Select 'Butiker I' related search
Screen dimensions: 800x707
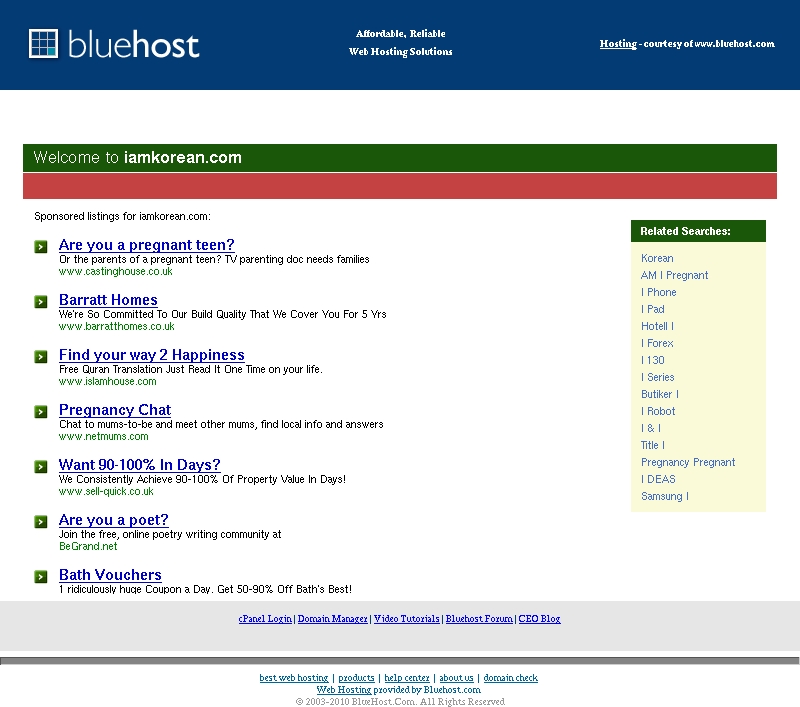click(x=660, y=394)
